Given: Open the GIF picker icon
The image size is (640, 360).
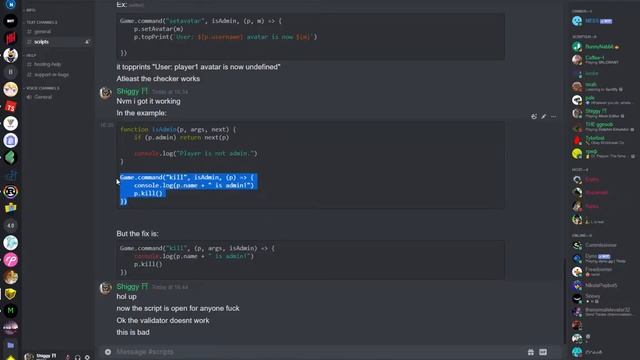Looking at the screenshot, I should pos(543,352).
